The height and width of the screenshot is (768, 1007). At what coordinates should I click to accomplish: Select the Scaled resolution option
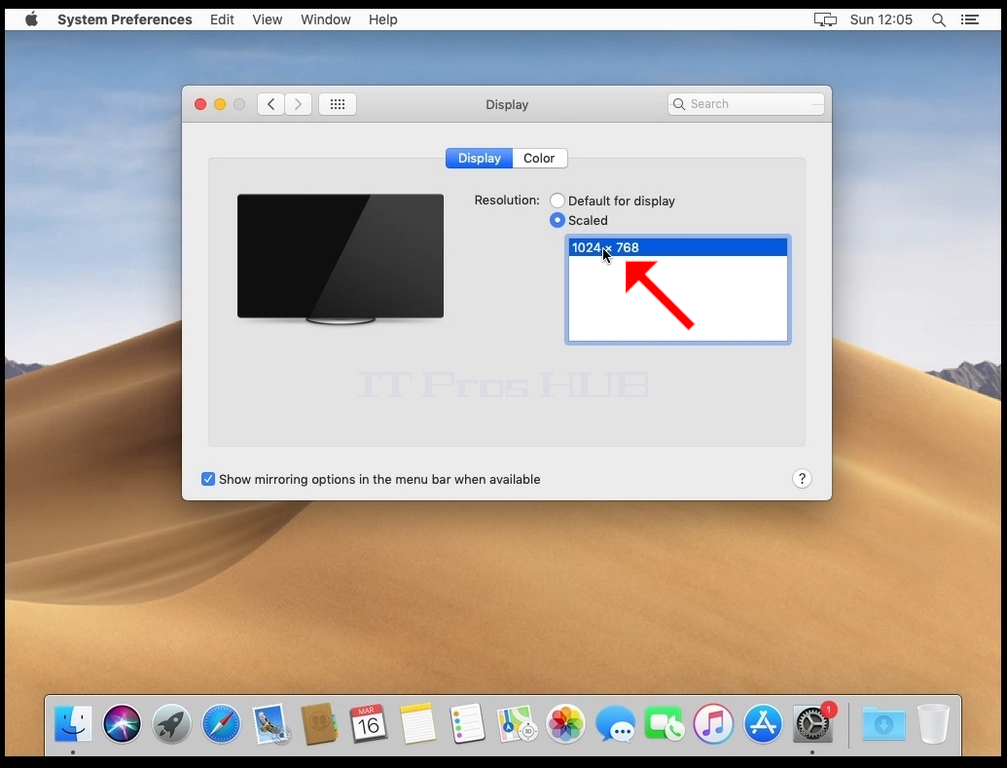point(557,220)
